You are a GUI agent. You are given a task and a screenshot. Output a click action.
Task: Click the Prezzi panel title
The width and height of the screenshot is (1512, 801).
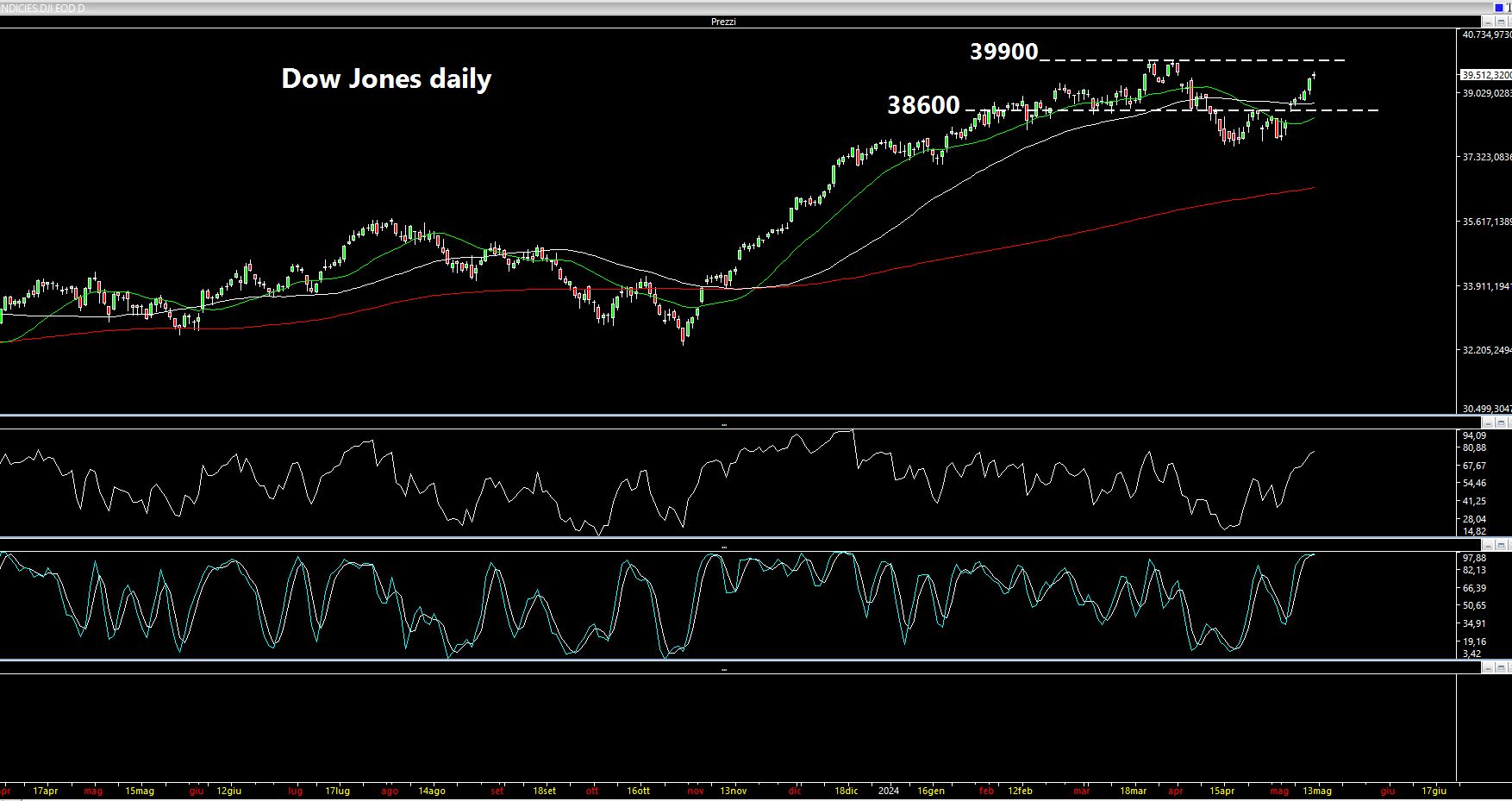(723, 22)
